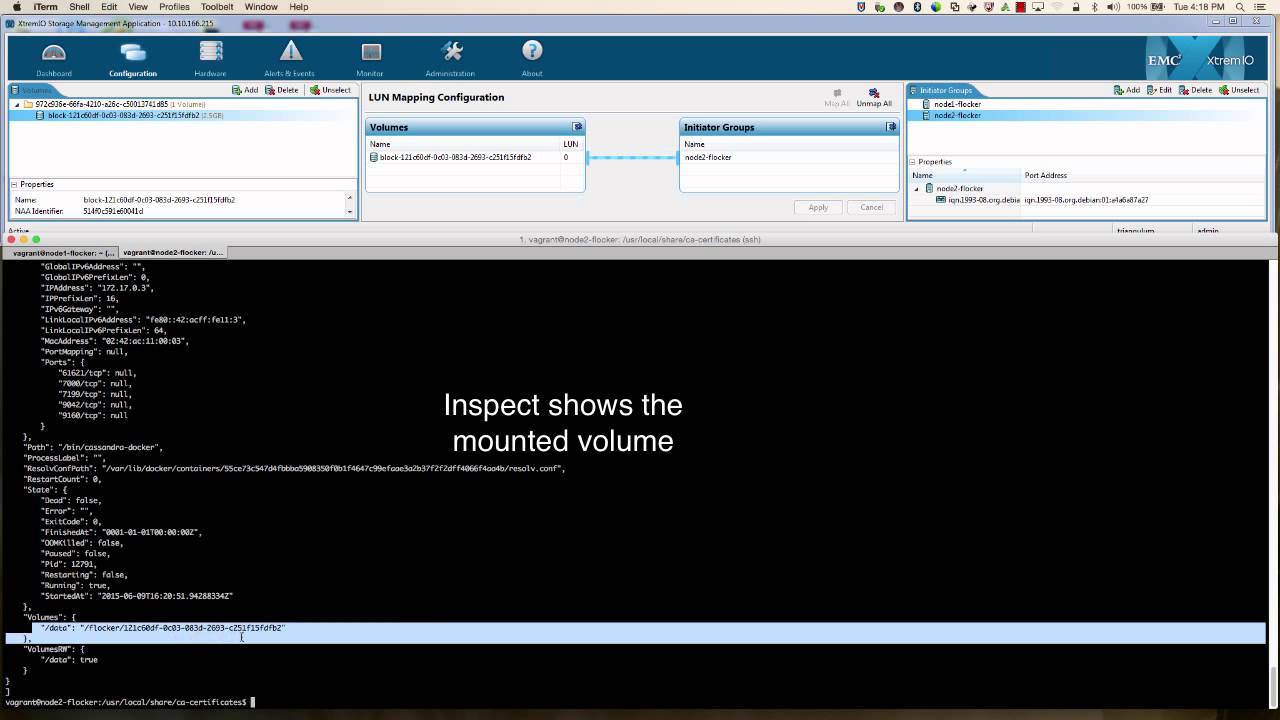Screen dimensions: 1280x720
Task: Edit the selected initiator group
Action: point(1159,90)
